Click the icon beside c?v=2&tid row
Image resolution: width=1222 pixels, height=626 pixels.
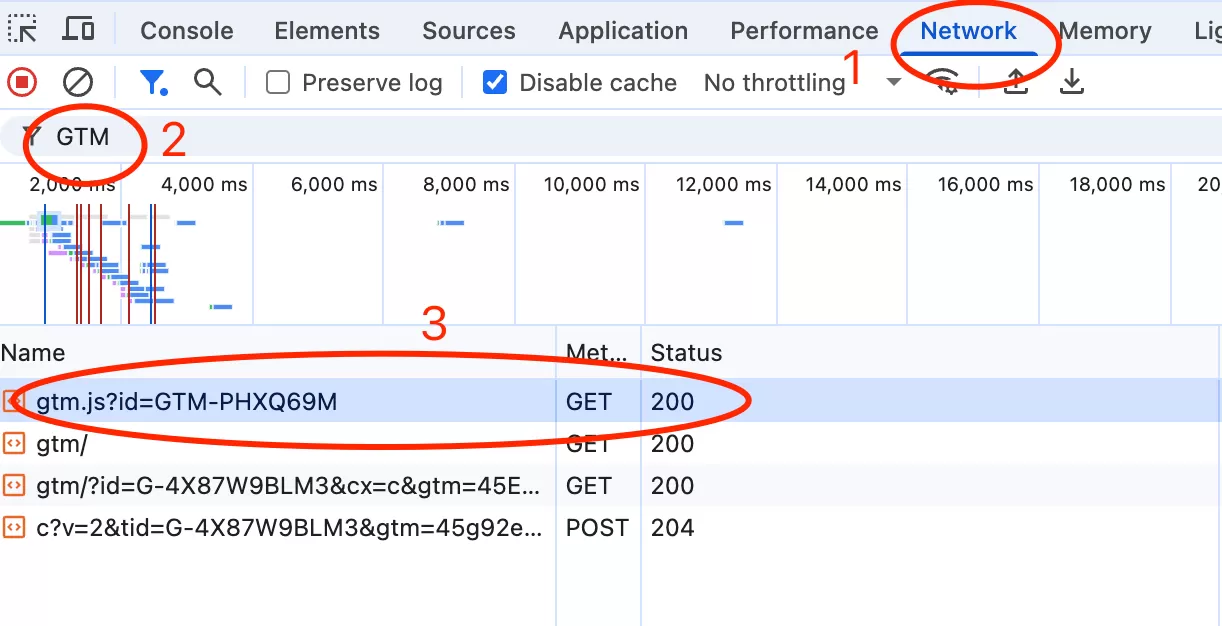(x=14, y=527)
